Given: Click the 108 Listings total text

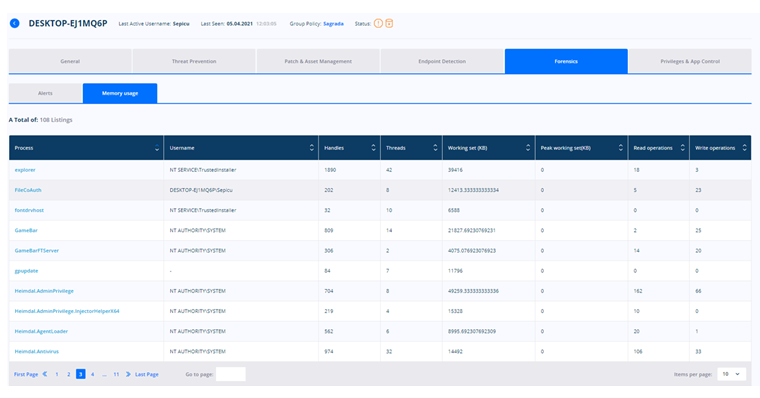Looking at the screenshot, I should pos(56,120).
